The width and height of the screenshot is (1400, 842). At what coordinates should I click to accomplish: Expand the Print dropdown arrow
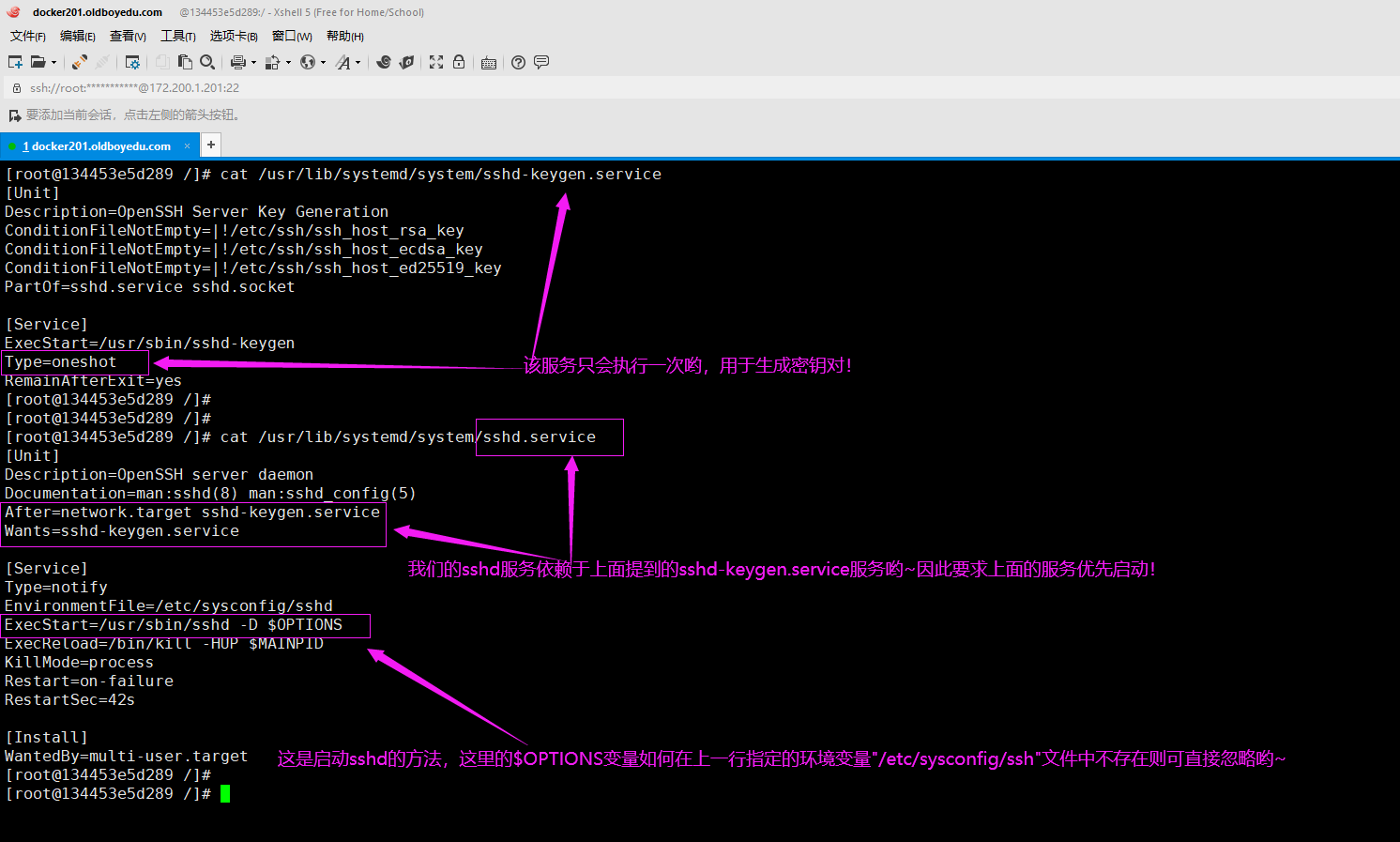pyautogui.click(x=253, y=63)
